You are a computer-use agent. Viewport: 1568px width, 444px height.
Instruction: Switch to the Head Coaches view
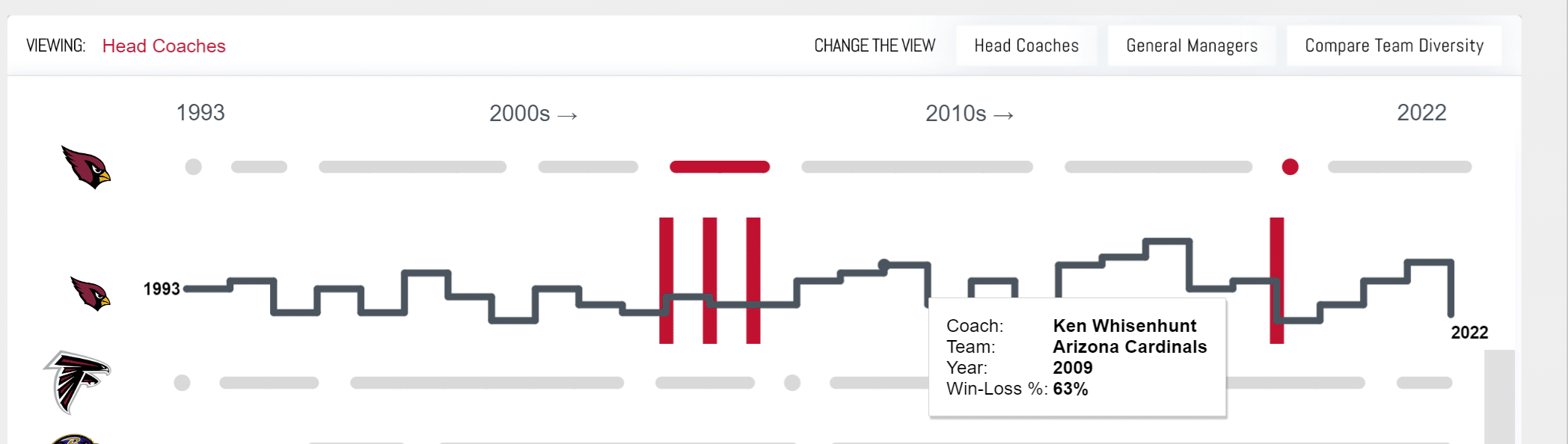(x=1026, y=46)
